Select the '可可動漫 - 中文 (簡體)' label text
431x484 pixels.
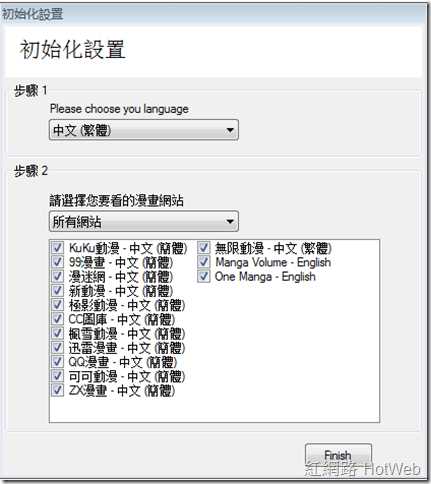pyautogui.click(x=127, y=377)
